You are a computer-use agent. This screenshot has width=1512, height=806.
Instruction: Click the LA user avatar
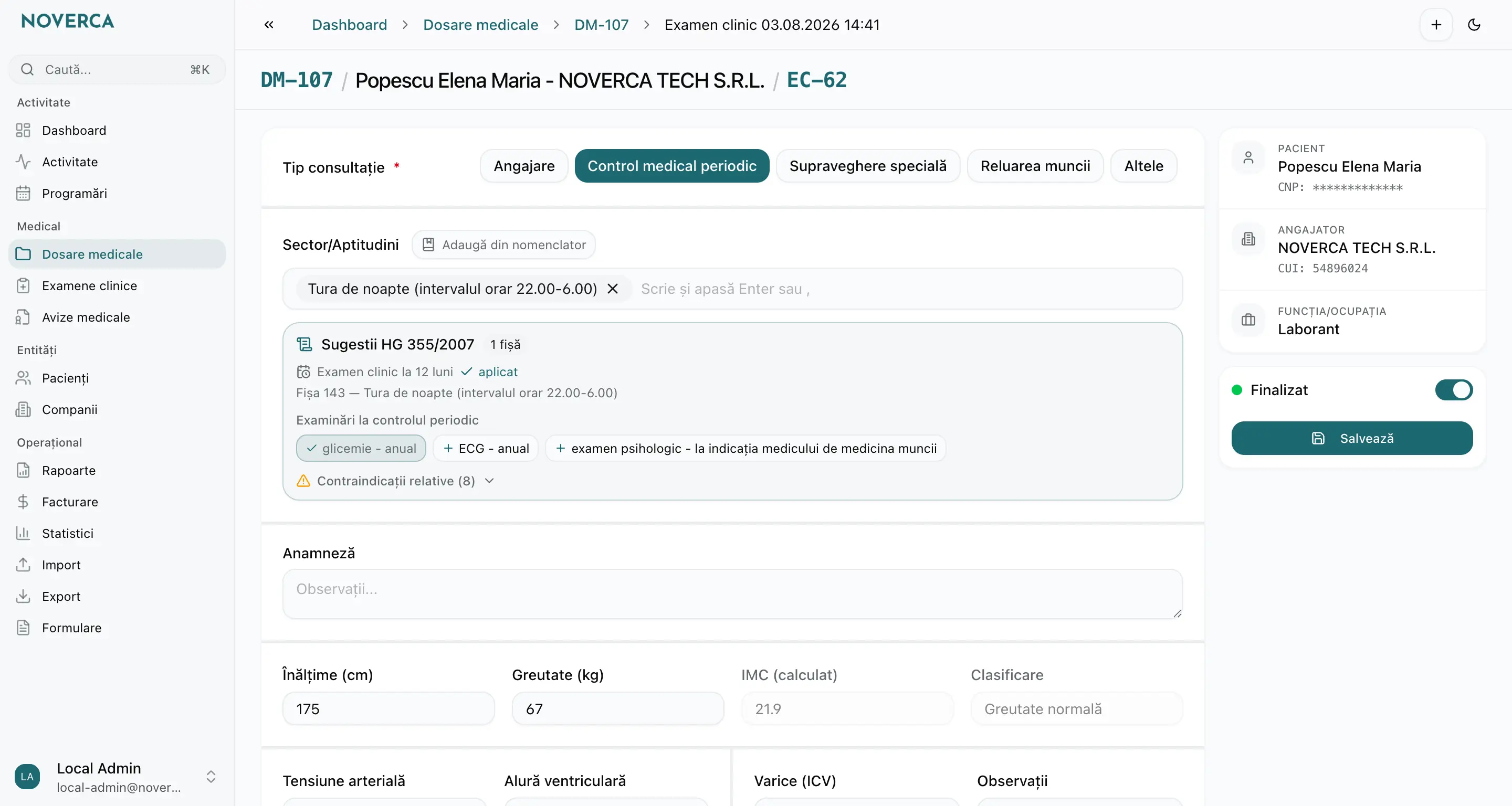(27, 777)
